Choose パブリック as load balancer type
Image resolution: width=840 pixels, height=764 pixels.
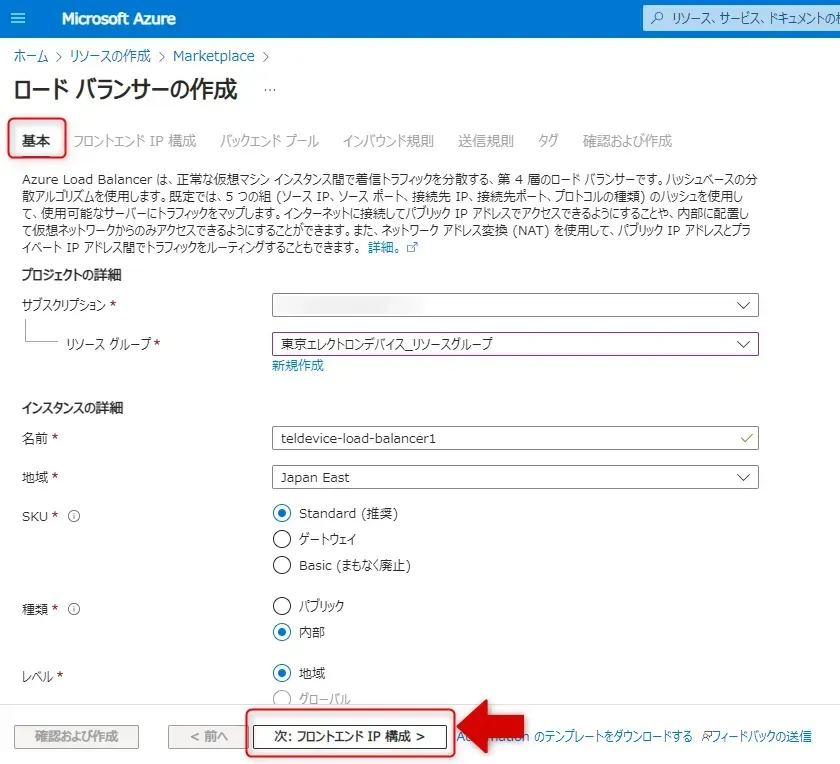[x=282, y=606]
